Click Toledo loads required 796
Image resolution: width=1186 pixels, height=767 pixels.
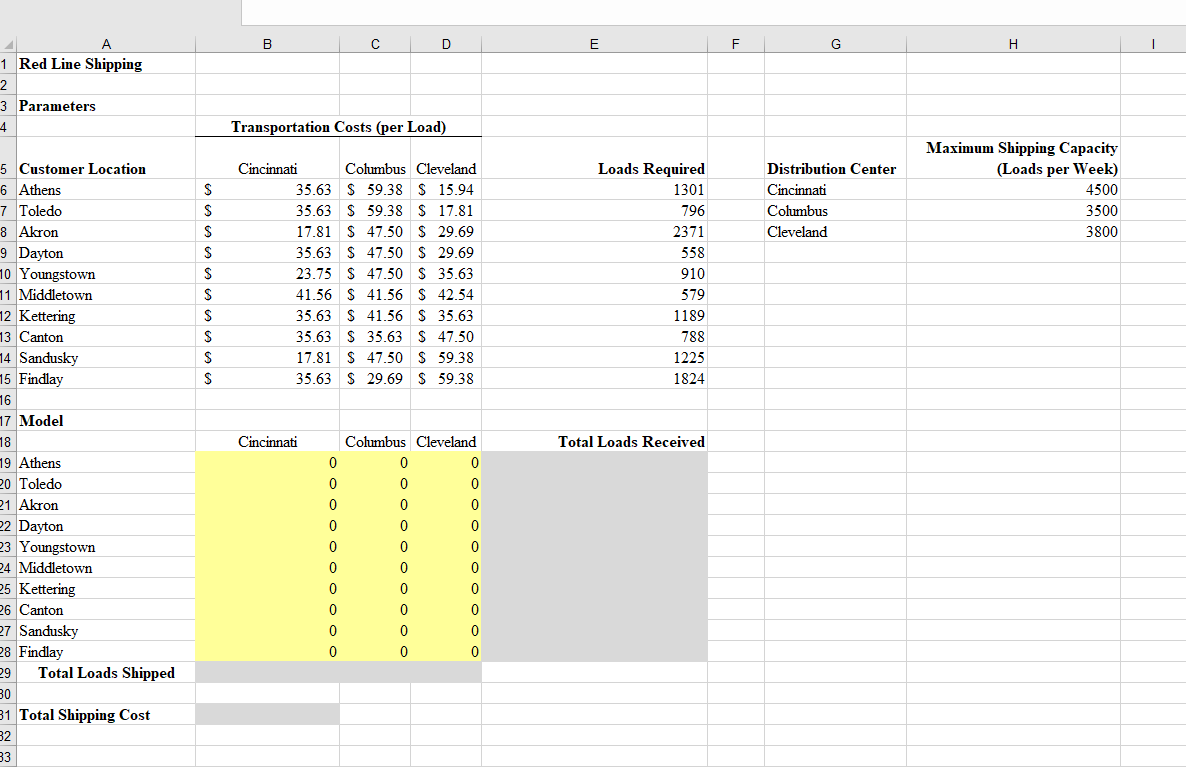(x=594, y=211)
